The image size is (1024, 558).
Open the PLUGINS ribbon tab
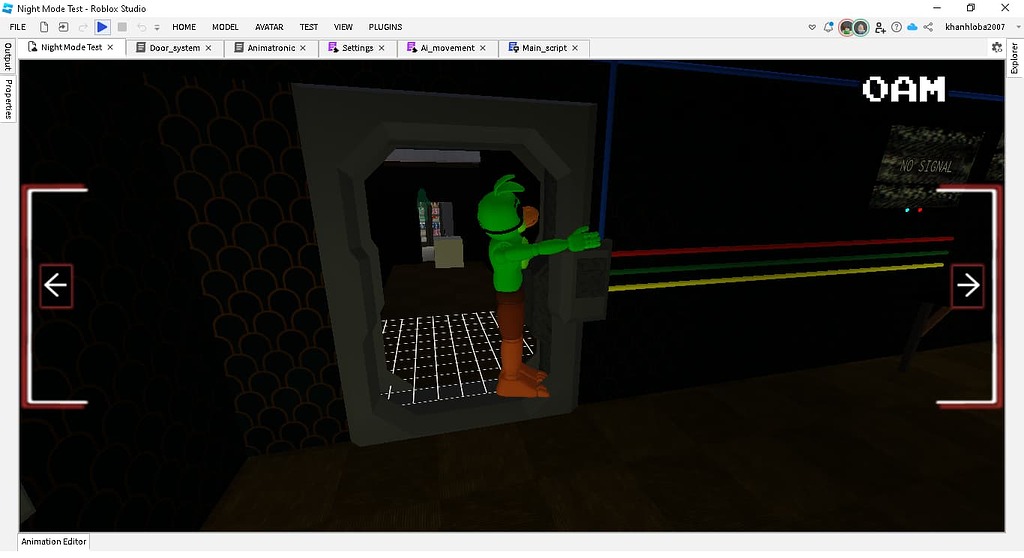(385, 27)
